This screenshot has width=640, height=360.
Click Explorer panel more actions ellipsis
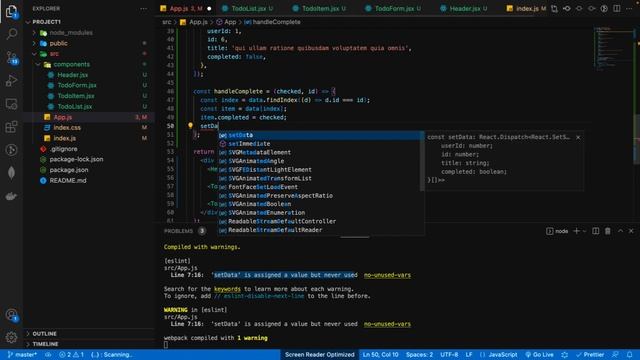(x=143, y=8)
